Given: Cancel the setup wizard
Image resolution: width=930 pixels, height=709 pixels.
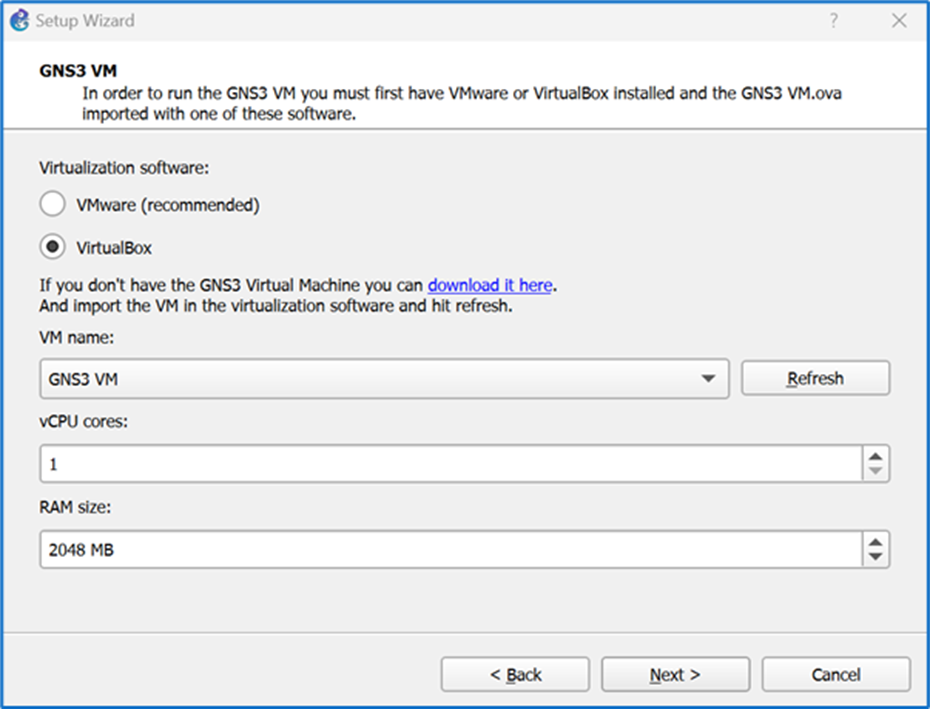Looking at the screenshot, I should click(x=836, y=675).
